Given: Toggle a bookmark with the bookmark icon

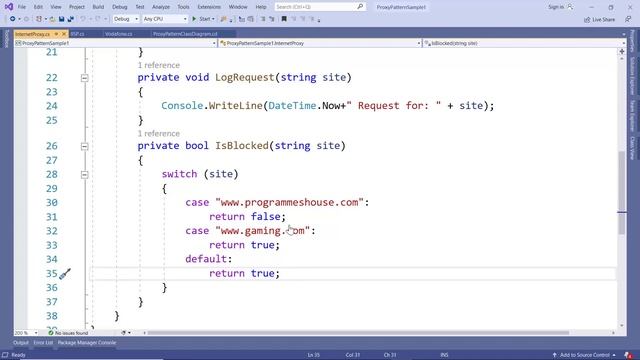Looking at the screenshot, I should point(284,19).
